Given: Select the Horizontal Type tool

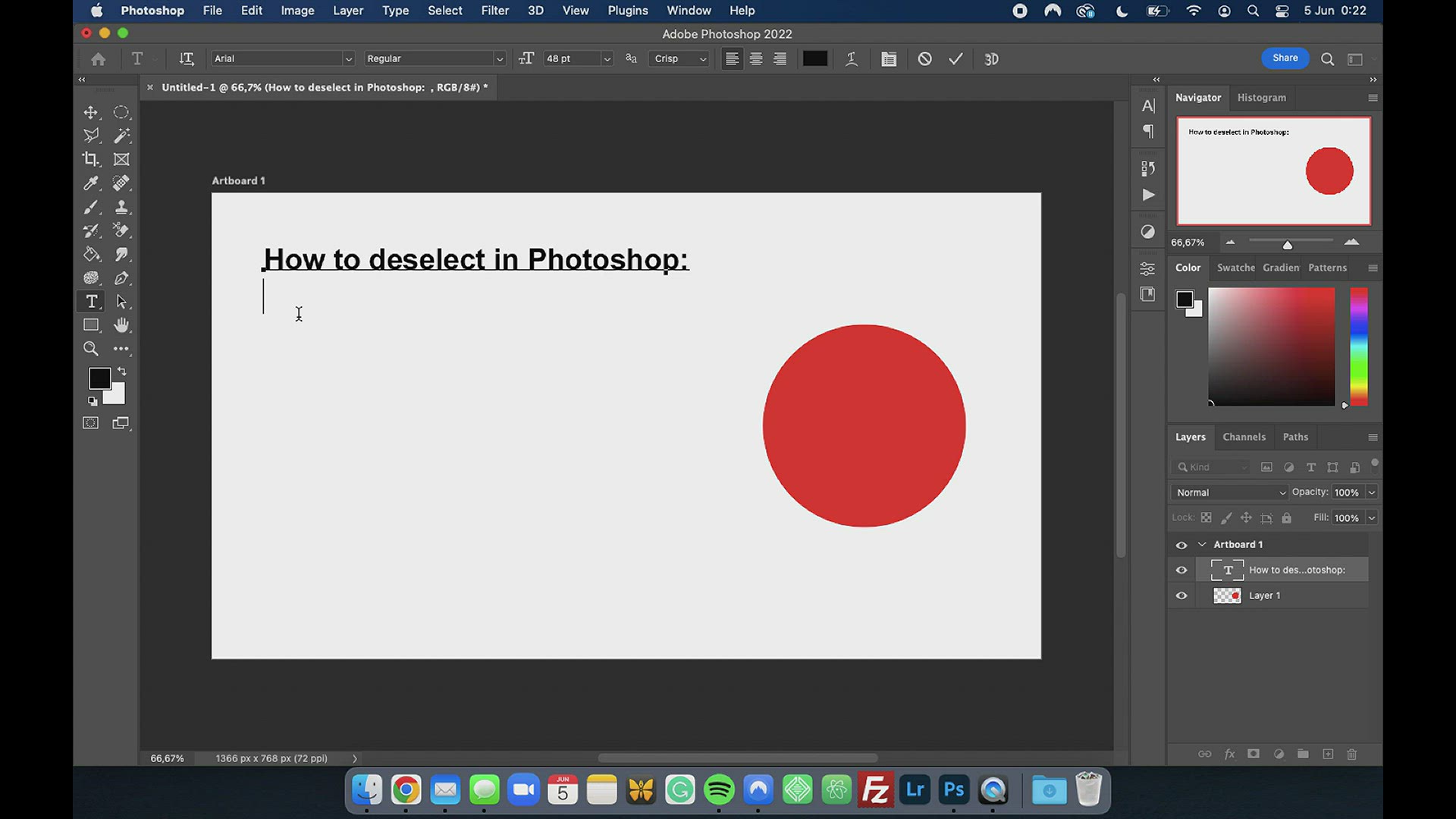Looking at the screenshot, I should coord(91,302).
